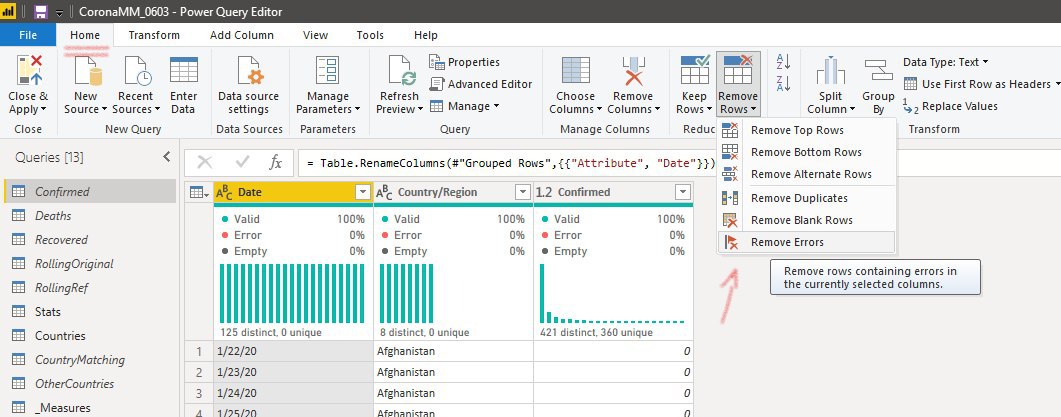This screenshot has width=1061, height=417.
Task: Click the Remove Columns icon
Action: [x=633, y=70]
